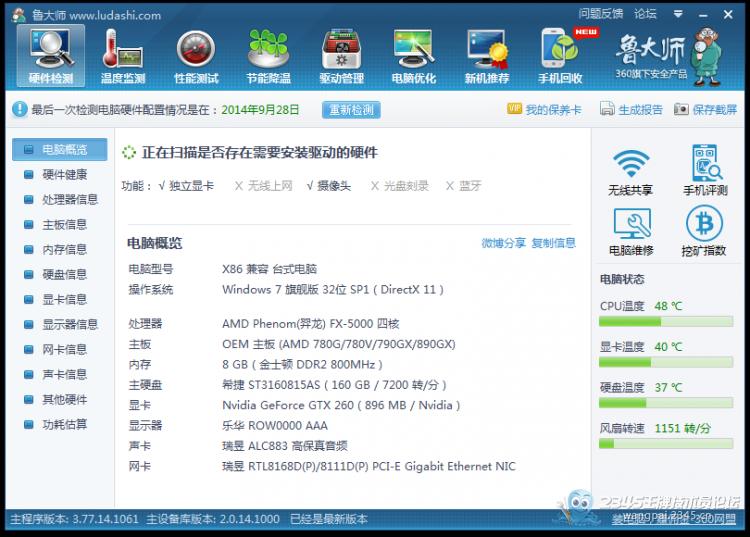
Task: Click the 电脑维修 repair icon
Action: tap(630, 231)
